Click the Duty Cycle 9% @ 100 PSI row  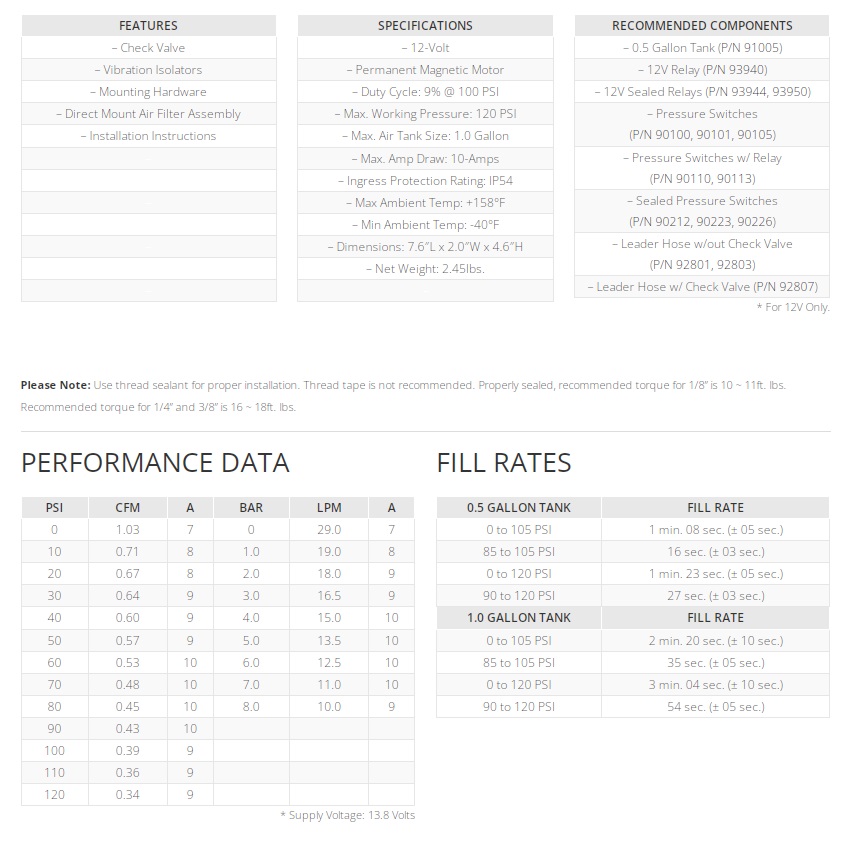(425, 92)
